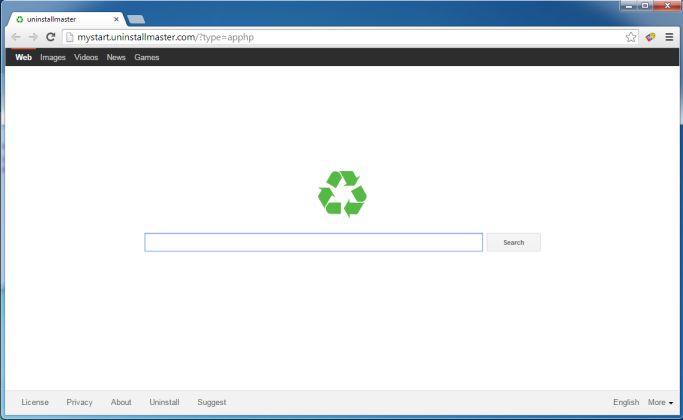The image size is (683, 420).
Task: Change the language via the English link
Action: click(x=626, y=402)
